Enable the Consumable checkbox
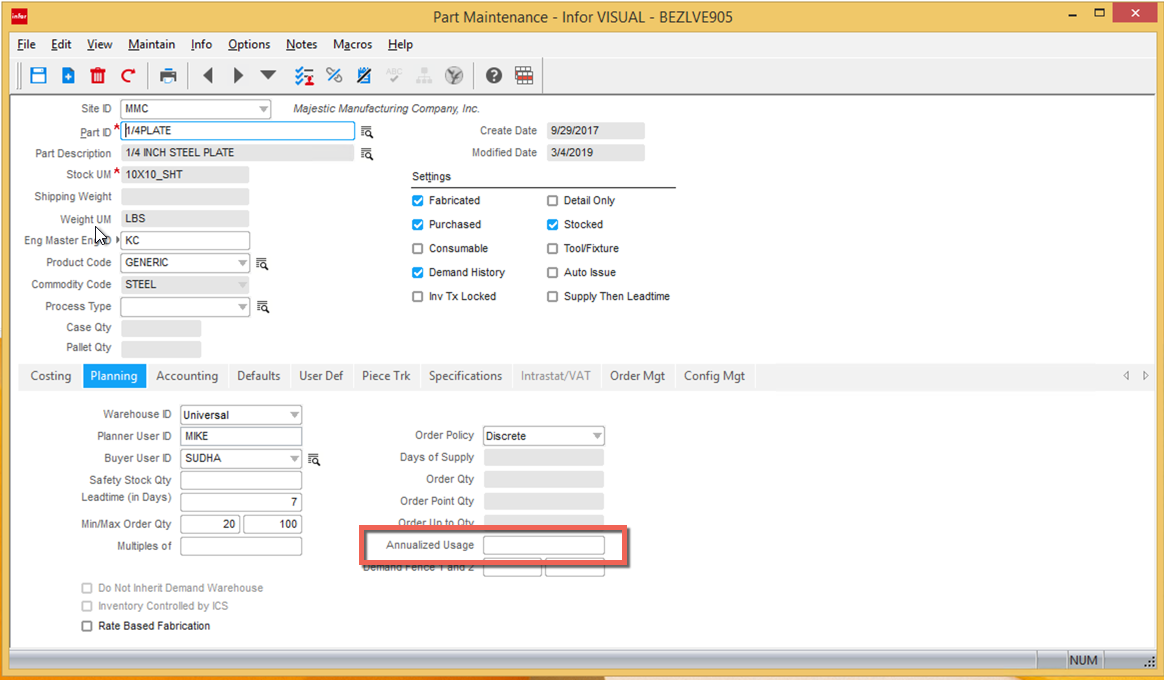Image resolution: width=1164 pixels, height=680 pixels. point(417,248)
